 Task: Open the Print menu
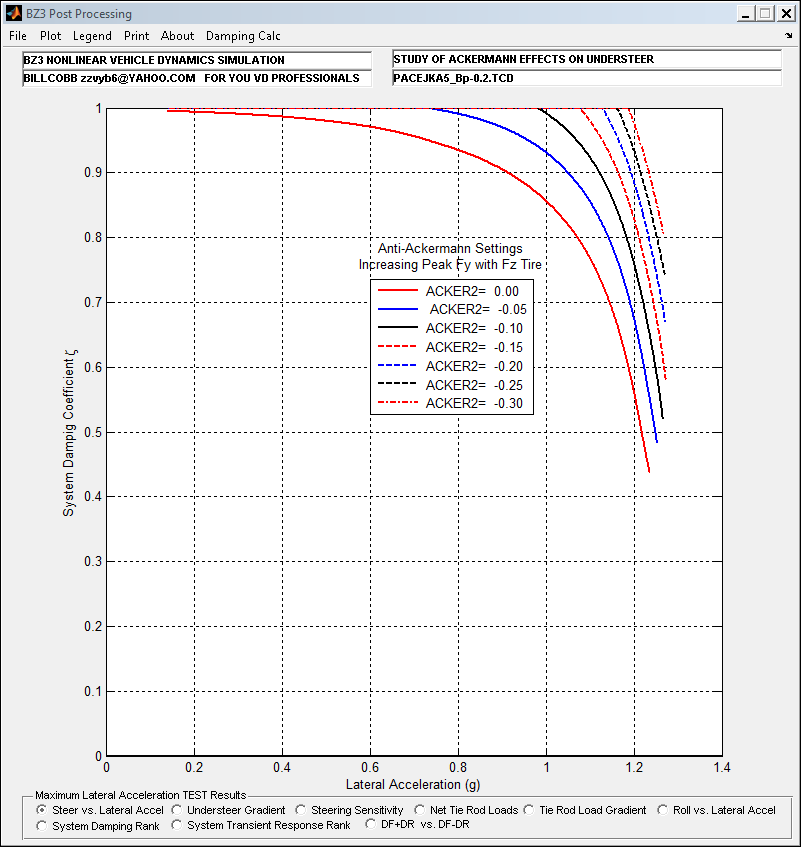point(136,36)
